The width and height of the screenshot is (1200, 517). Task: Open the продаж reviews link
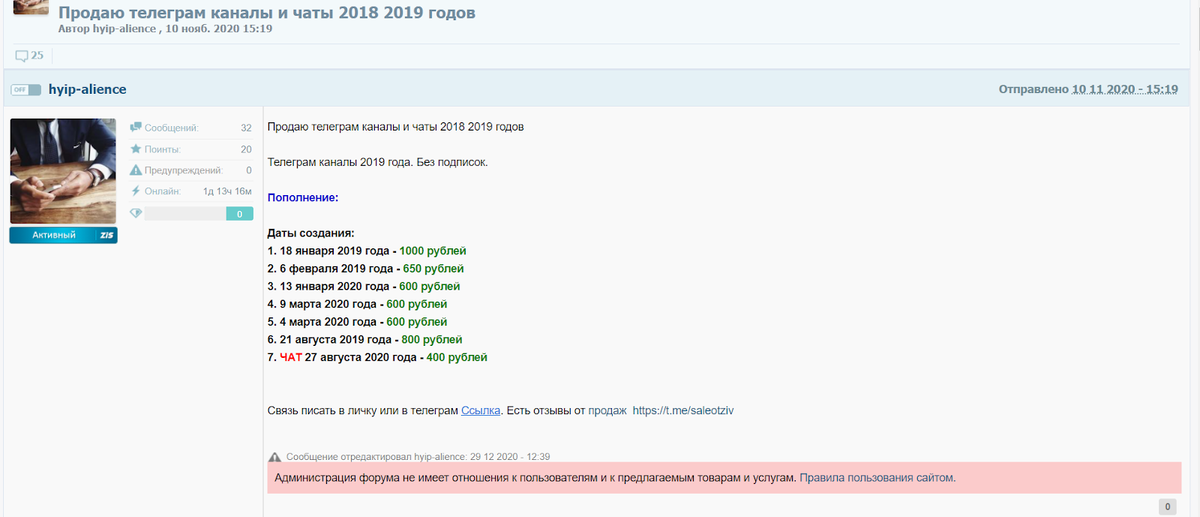coord(607,410)
